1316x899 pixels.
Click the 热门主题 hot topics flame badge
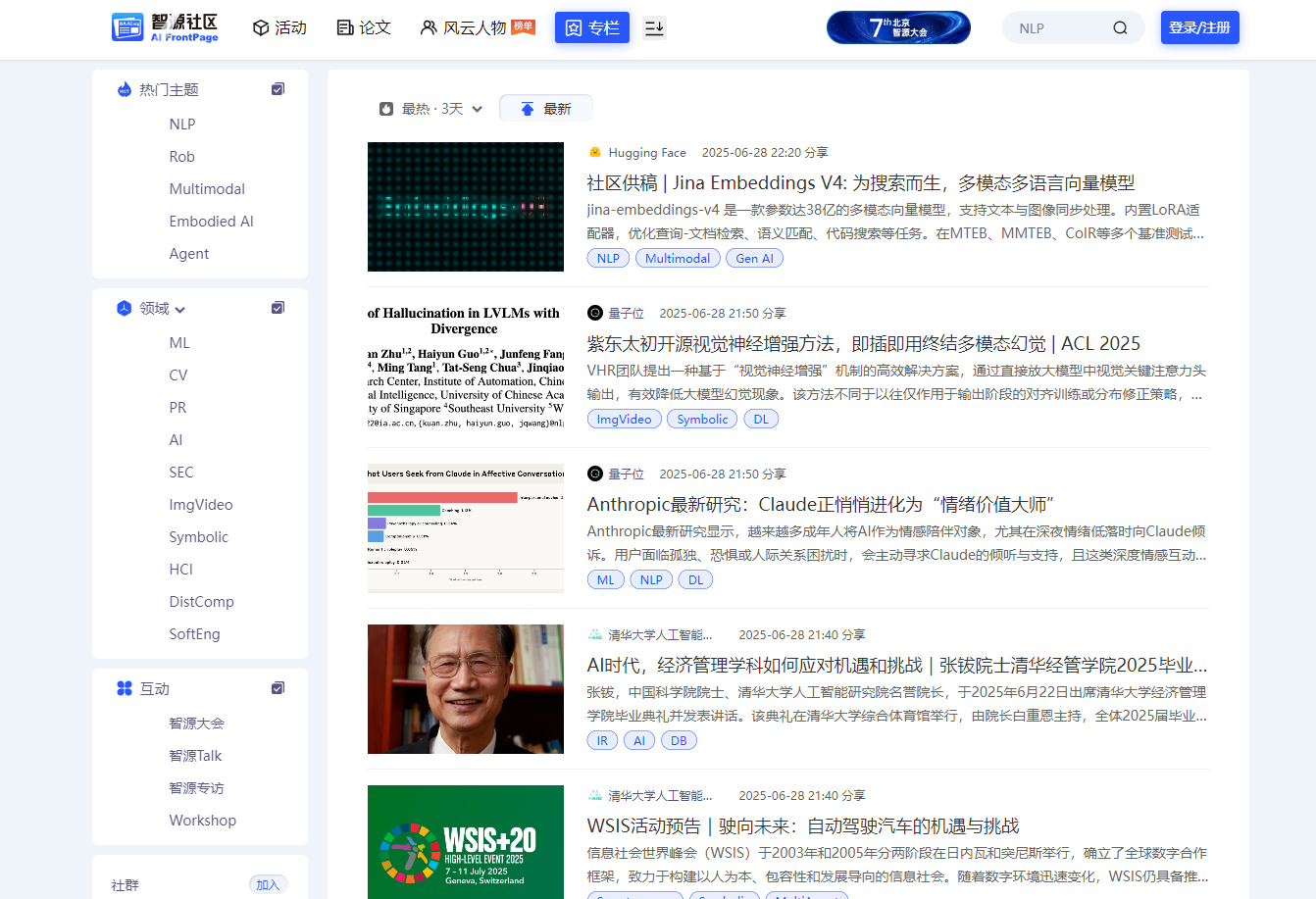[124, 88]
